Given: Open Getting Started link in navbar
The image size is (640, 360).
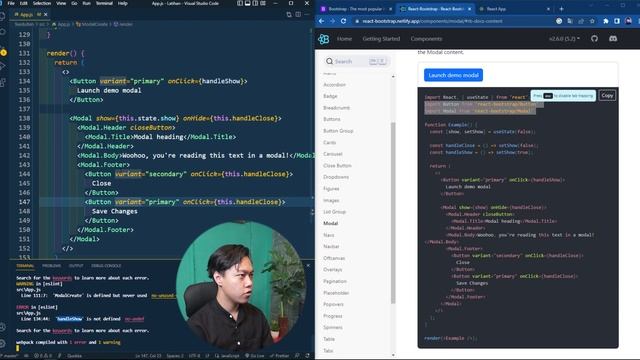Looking at the screenshot, I should tap(381, 39).
